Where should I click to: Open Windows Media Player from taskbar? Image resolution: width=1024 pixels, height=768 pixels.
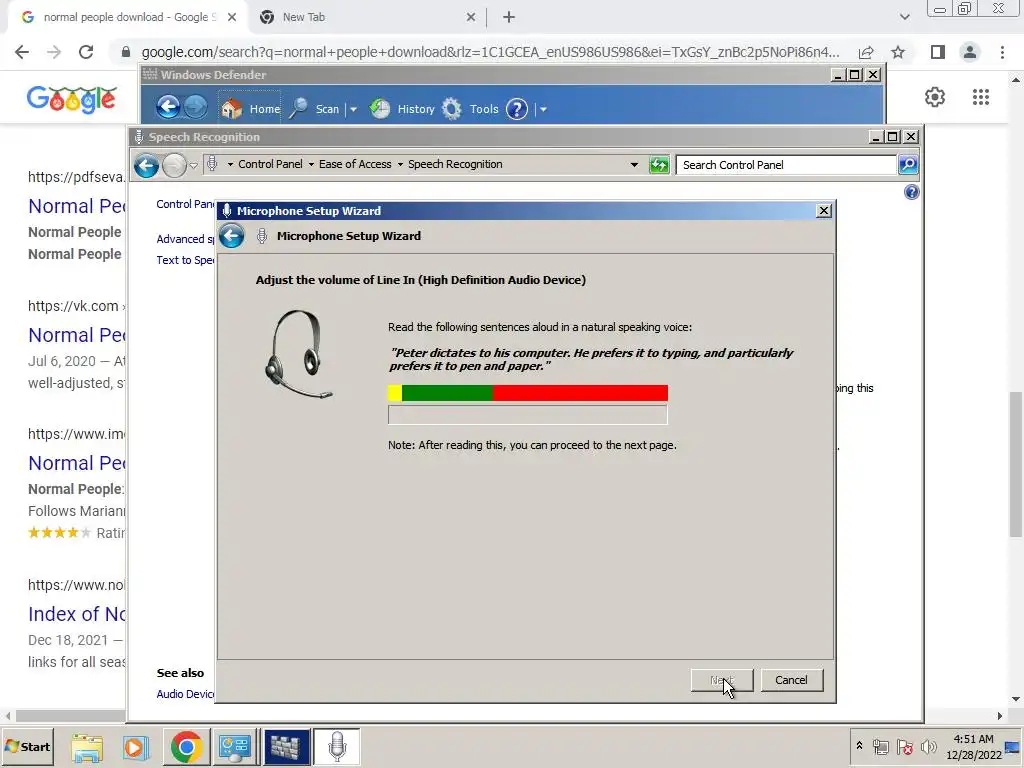point(136,747)
